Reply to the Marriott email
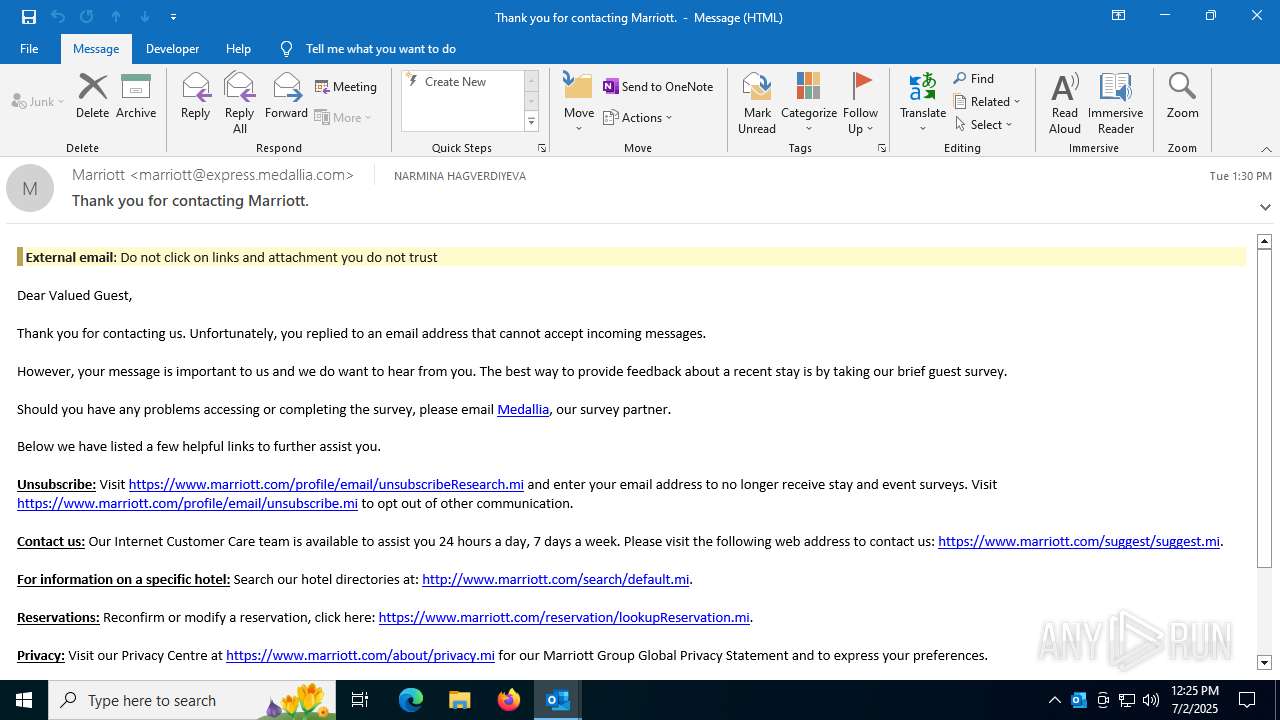1280x720 pixels. tap(195, 96)
